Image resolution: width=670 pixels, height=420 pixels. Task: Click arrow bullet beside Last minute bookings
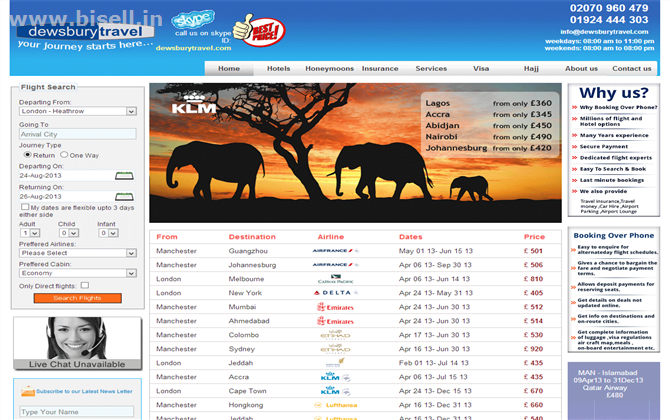(575, 180)
